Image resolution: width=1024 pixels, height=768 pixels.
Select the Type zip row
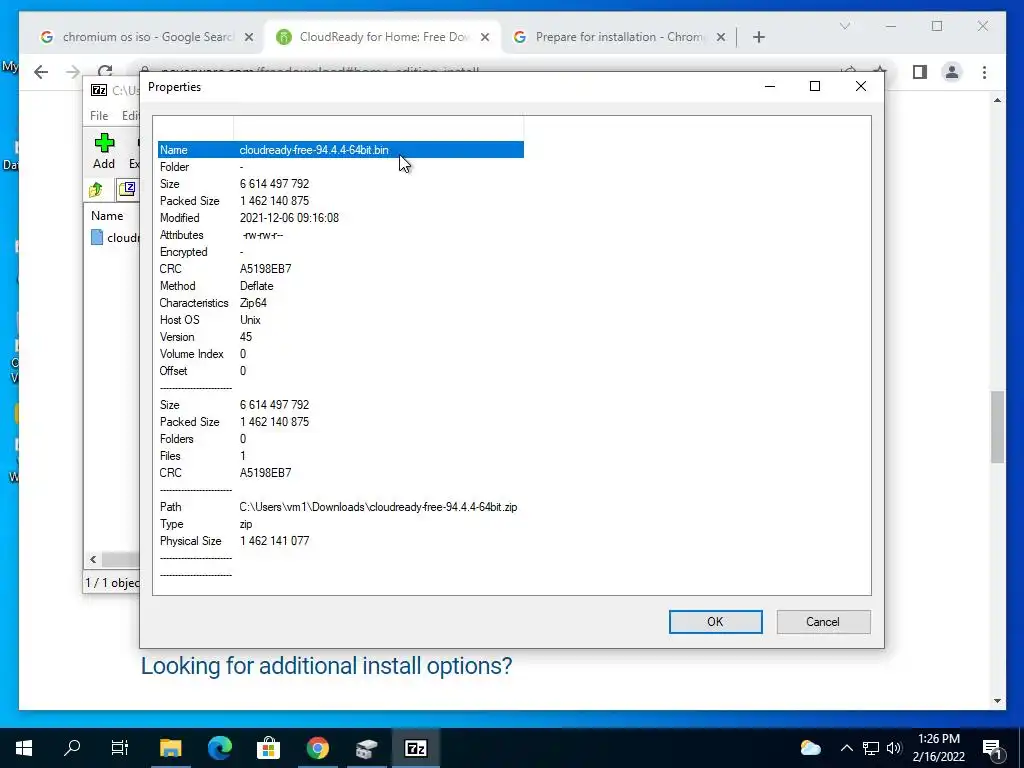tap(340, 523)
